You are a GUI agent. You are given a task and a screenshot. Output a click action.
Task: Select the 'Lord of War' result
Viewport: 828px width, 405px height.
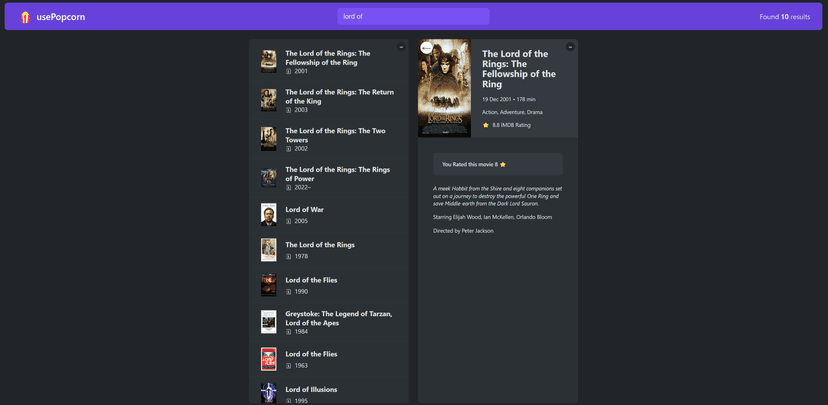(x=328, y=215)
